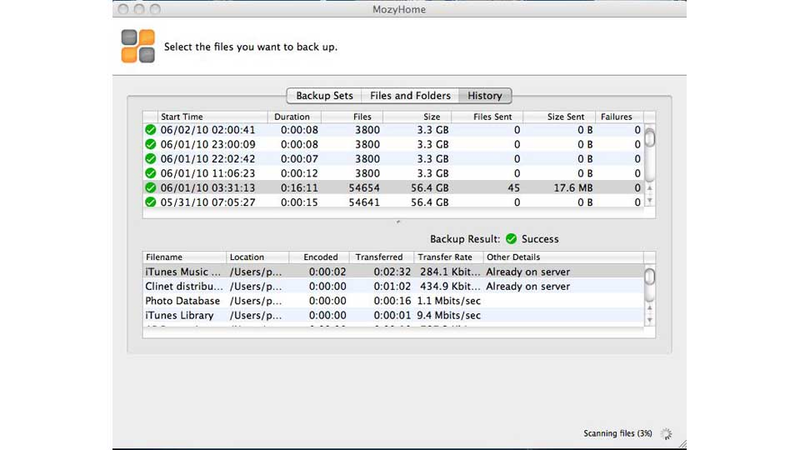Click the file details scroll down arrow
800x450 pixels.
[x=649, y=320]
